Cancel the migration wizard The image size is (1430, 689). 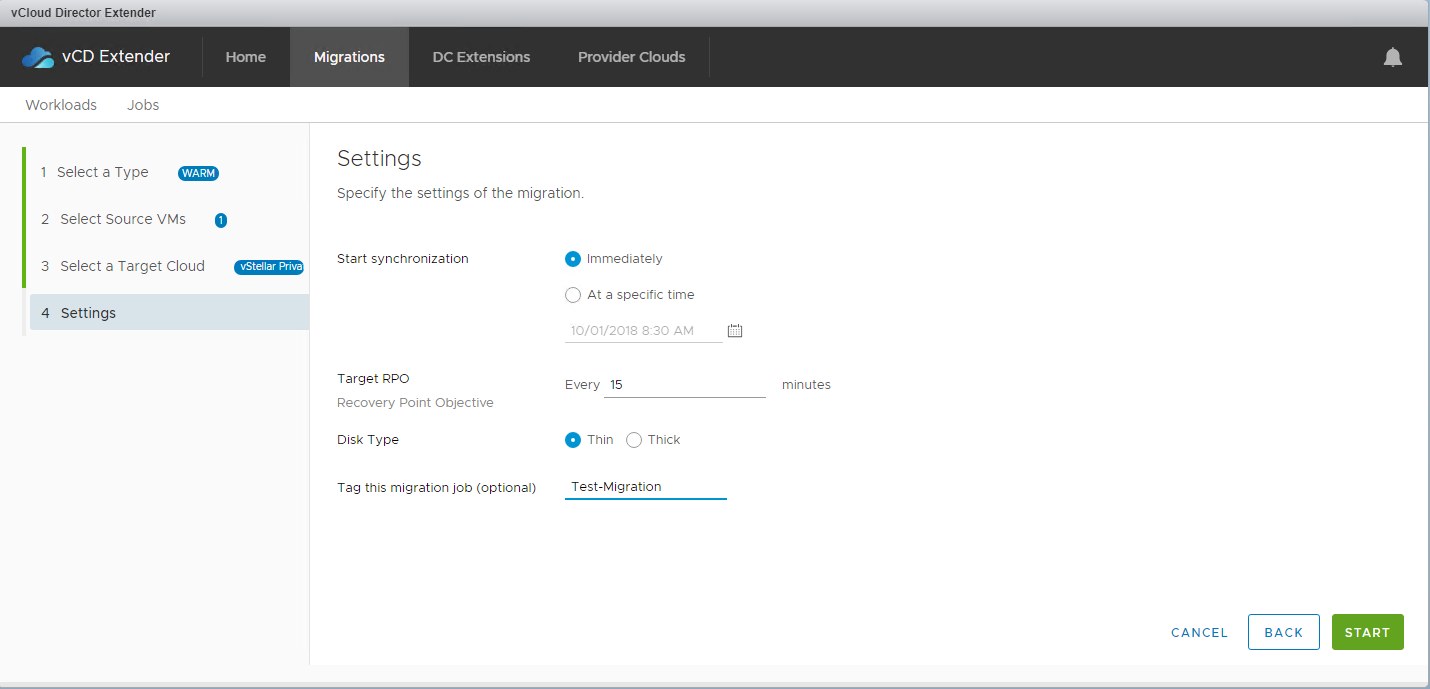click(1199, 632)
